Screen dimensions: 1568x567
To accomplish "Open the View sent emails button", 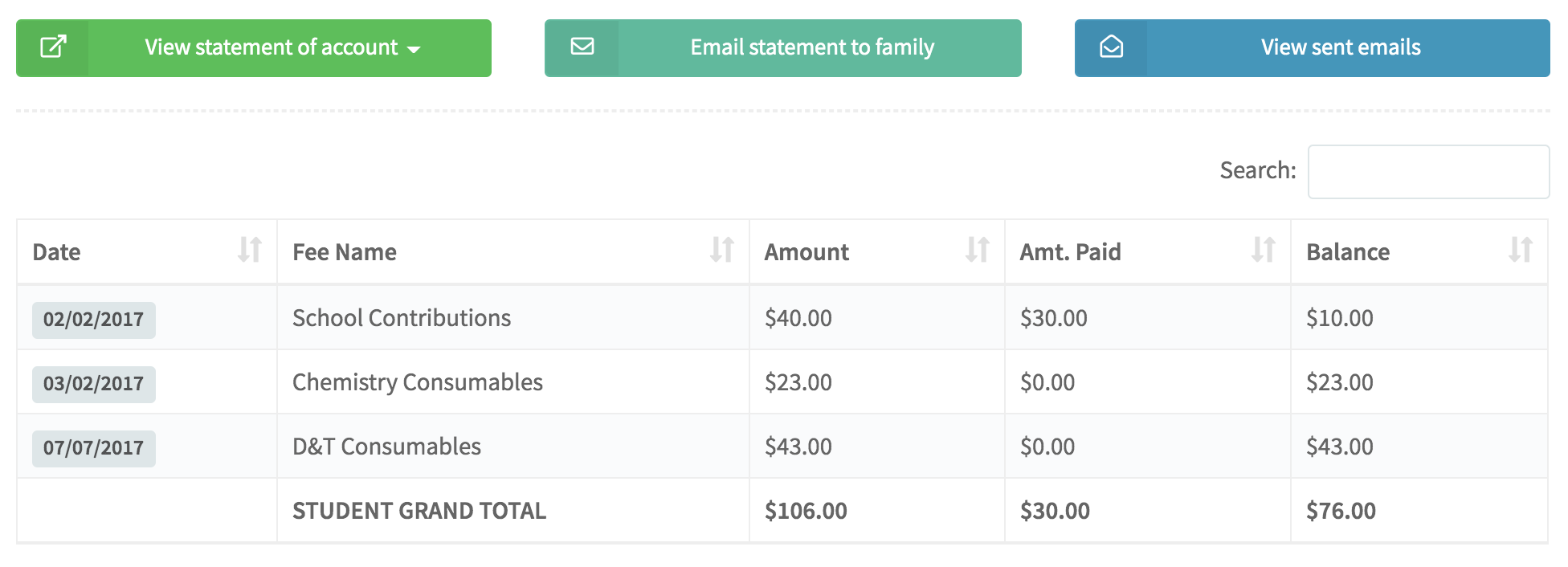I will tap(1340, 47).
